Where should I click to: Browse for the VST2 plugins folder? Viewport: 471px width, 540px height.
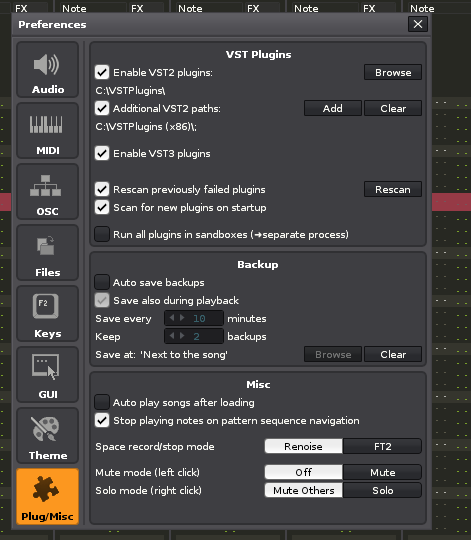pyautogui.click(x=392, y=72)
